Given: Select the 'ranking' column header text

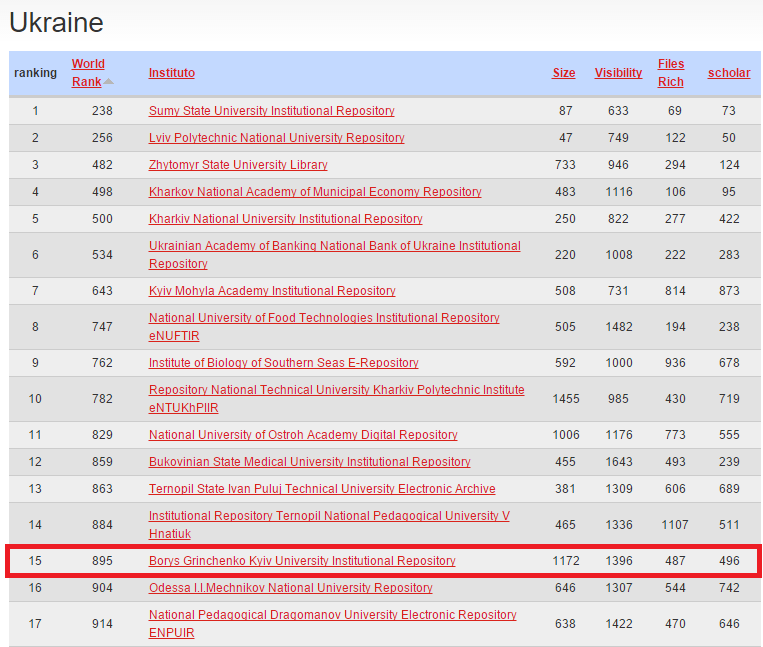Looking at the screenshot, I should [36, 73].
